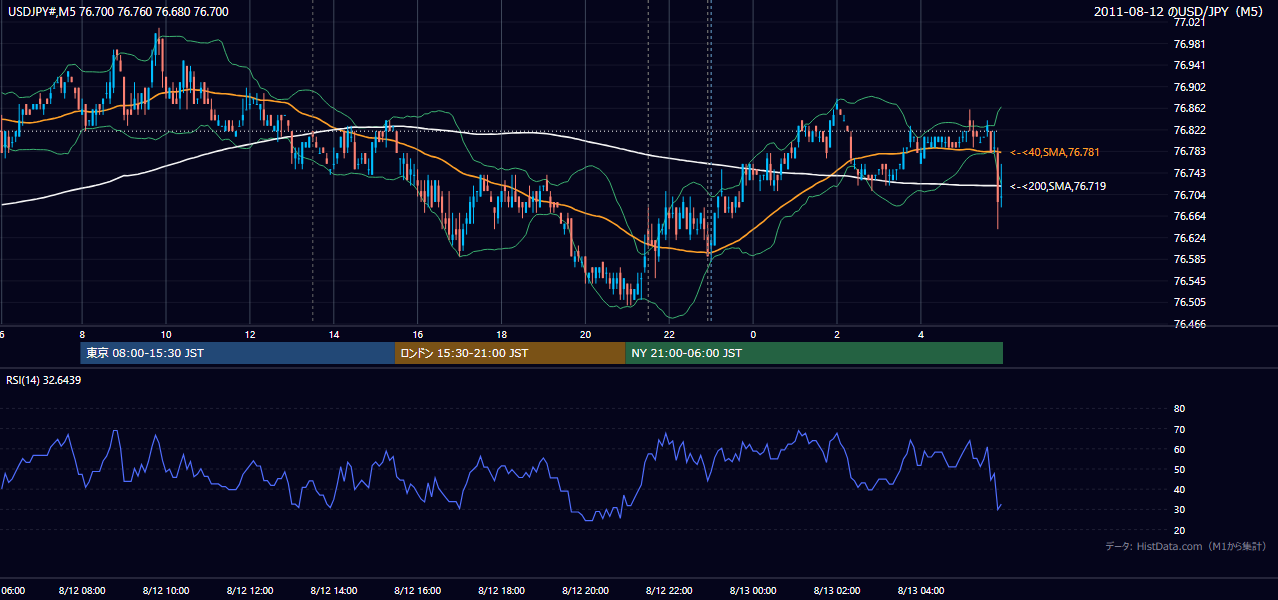Click the 8/13 02:00 time axis label
Image resolution: width=1278 pixels, height=600 pixels.
pos(838,591)
